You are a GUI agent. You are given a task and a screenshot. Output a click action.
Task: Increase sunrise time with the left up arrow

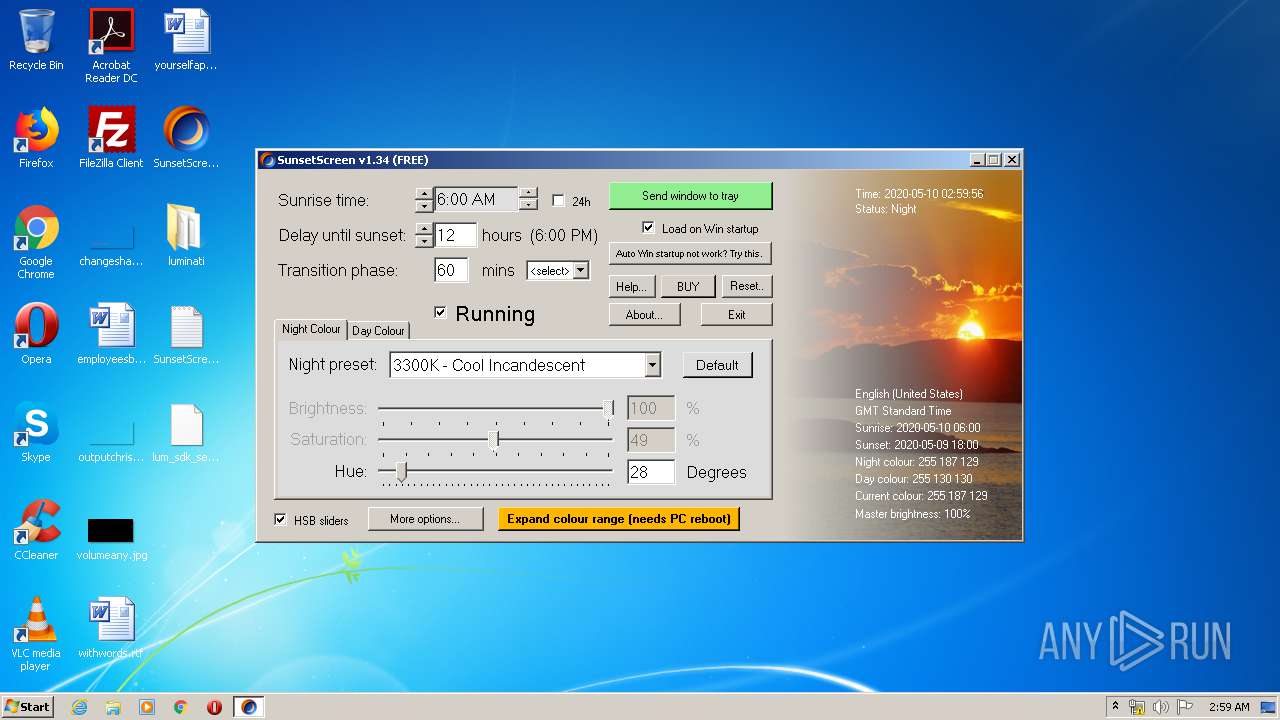point(424,194)
